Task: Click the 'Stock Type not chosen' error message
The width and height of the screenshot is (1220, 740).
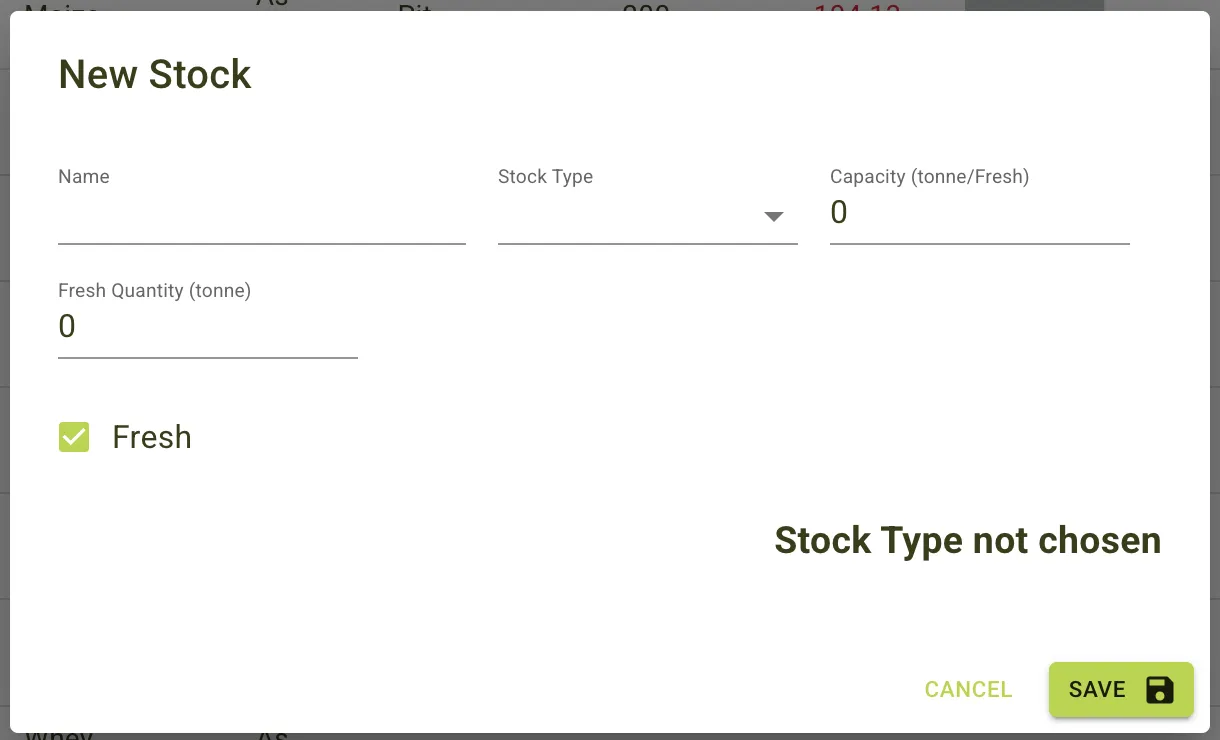Action: 966,540
